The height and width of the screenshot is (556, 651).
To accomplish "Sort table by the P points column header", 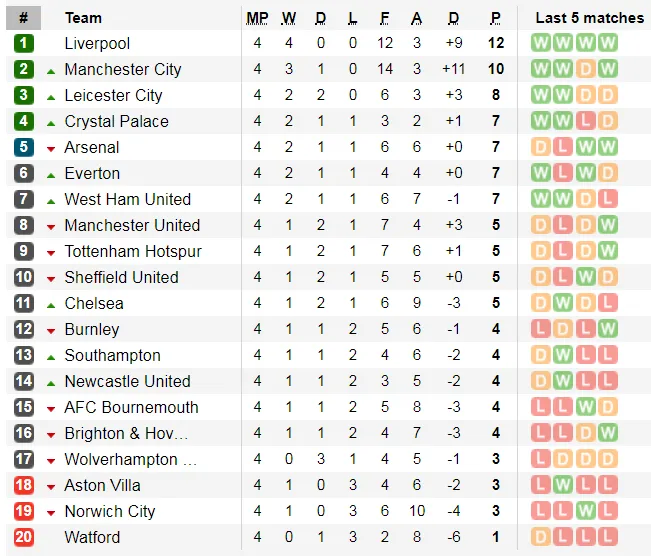I will pos(495,18).
